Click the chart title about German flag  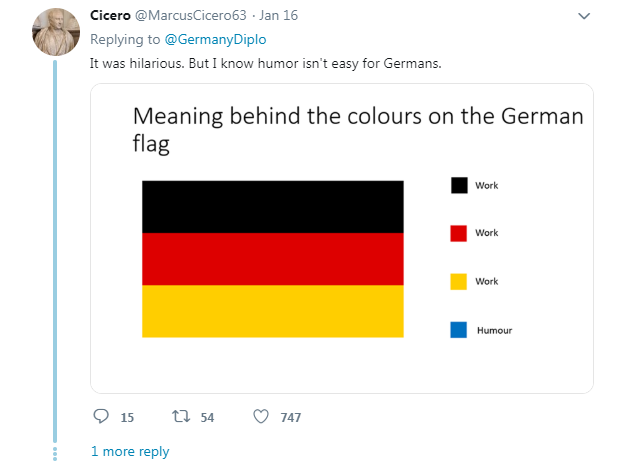tap(358, 129)
